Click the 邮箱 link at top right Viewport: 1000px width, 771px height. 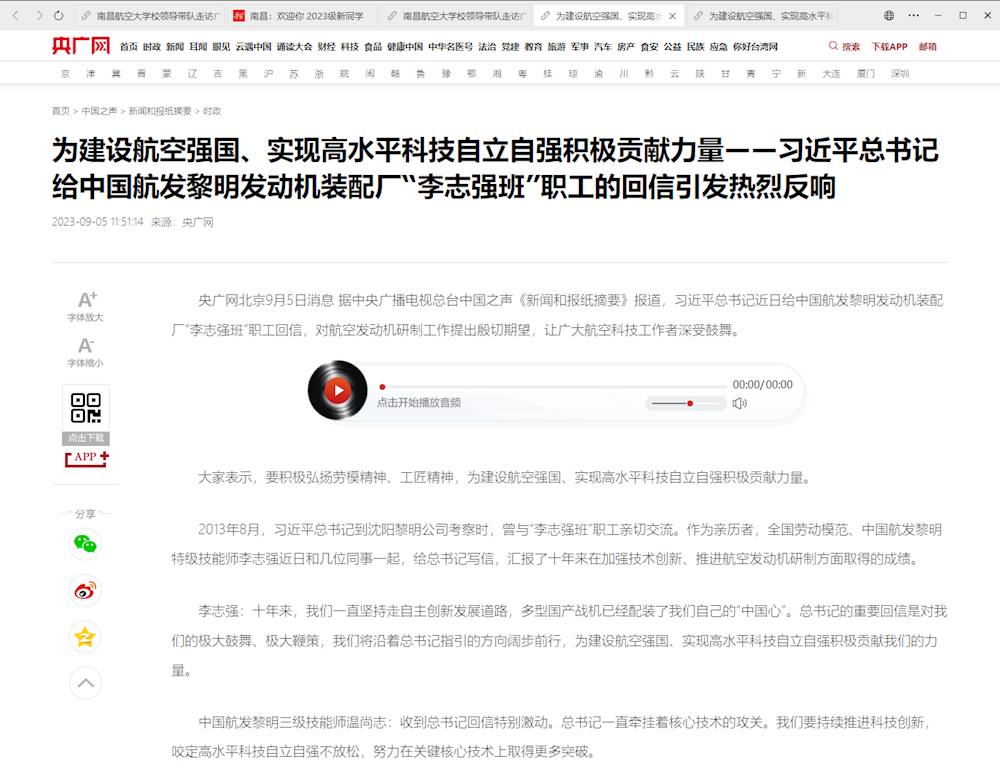(925, 46)
